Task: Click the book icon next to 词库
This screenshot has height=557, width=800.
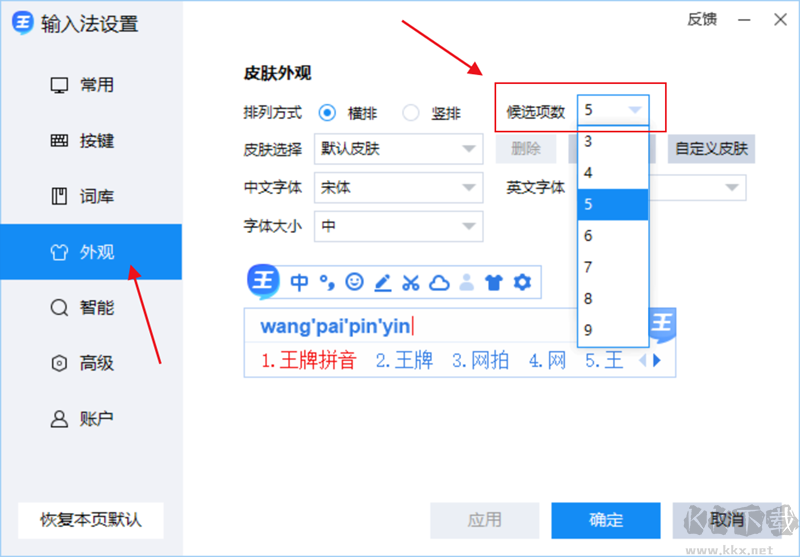Action: (x=59, y=196)
